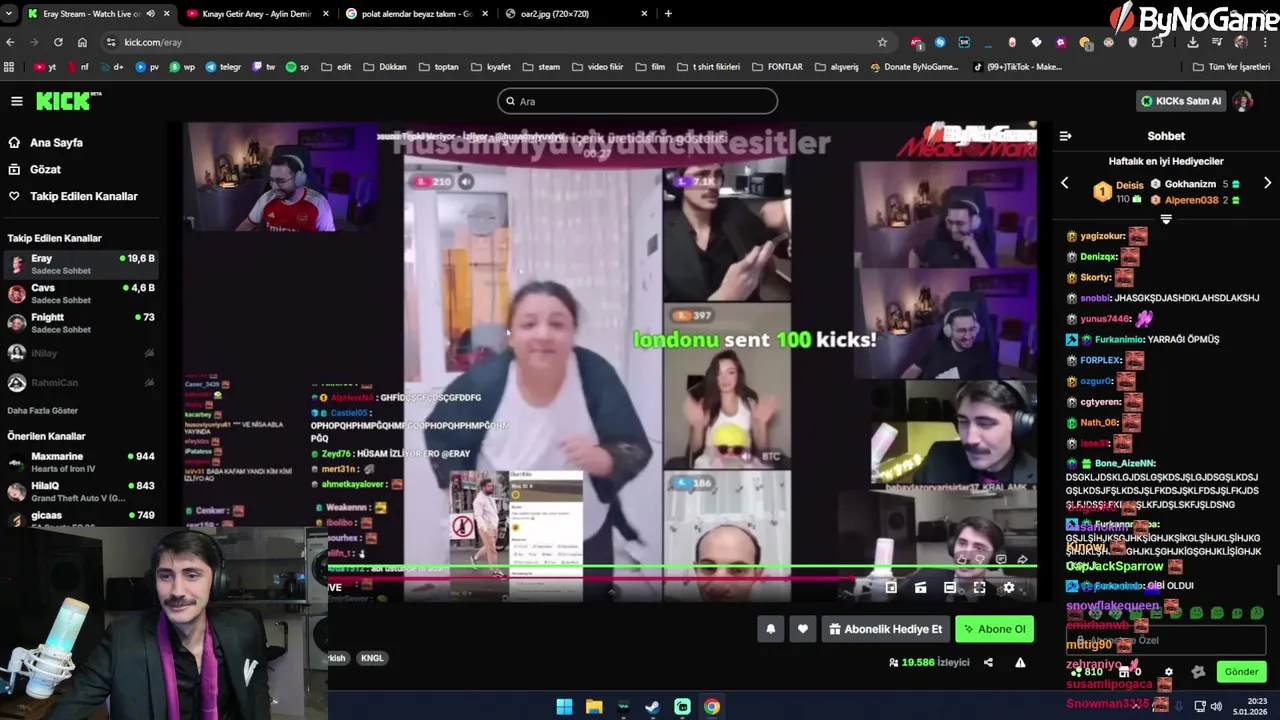
Task: Open video player settings gear
Action: coord(1008,588)
